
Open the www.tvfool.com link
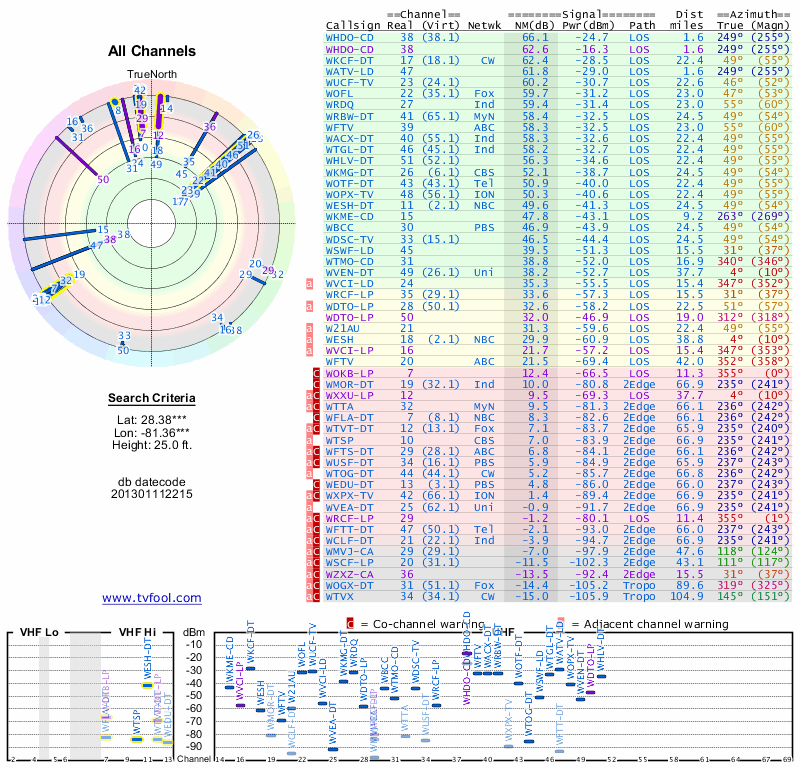point(152,598)
